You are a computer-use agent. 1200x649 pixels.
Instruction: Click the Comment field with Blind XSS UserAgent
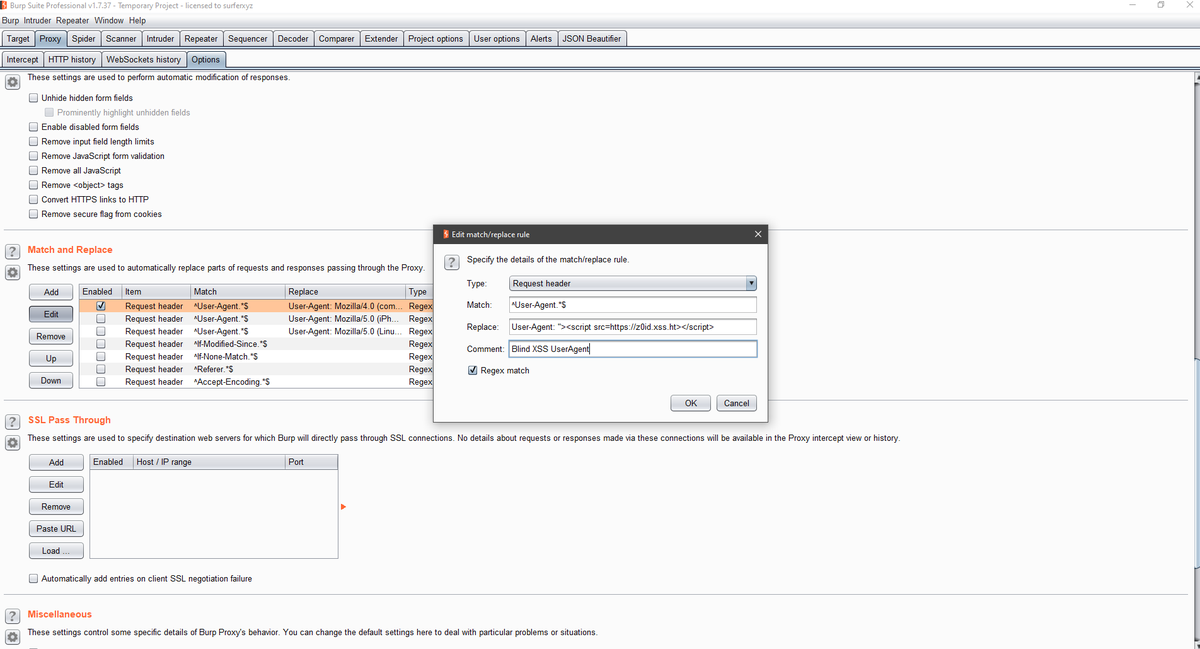click(x=633, y=349)
